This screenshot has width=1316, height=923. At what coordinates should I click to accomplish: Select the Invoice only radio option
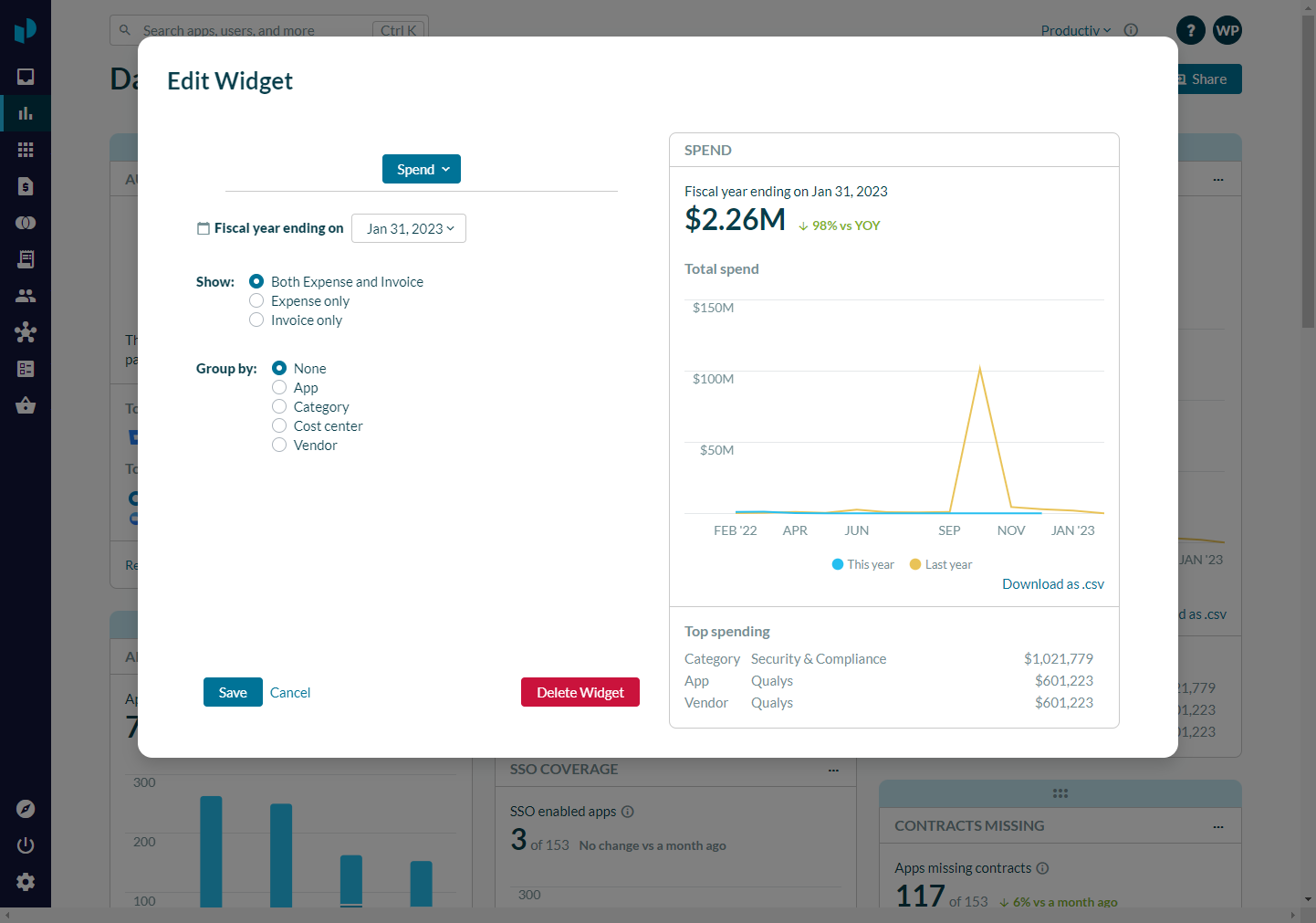[x=256, y=320]
